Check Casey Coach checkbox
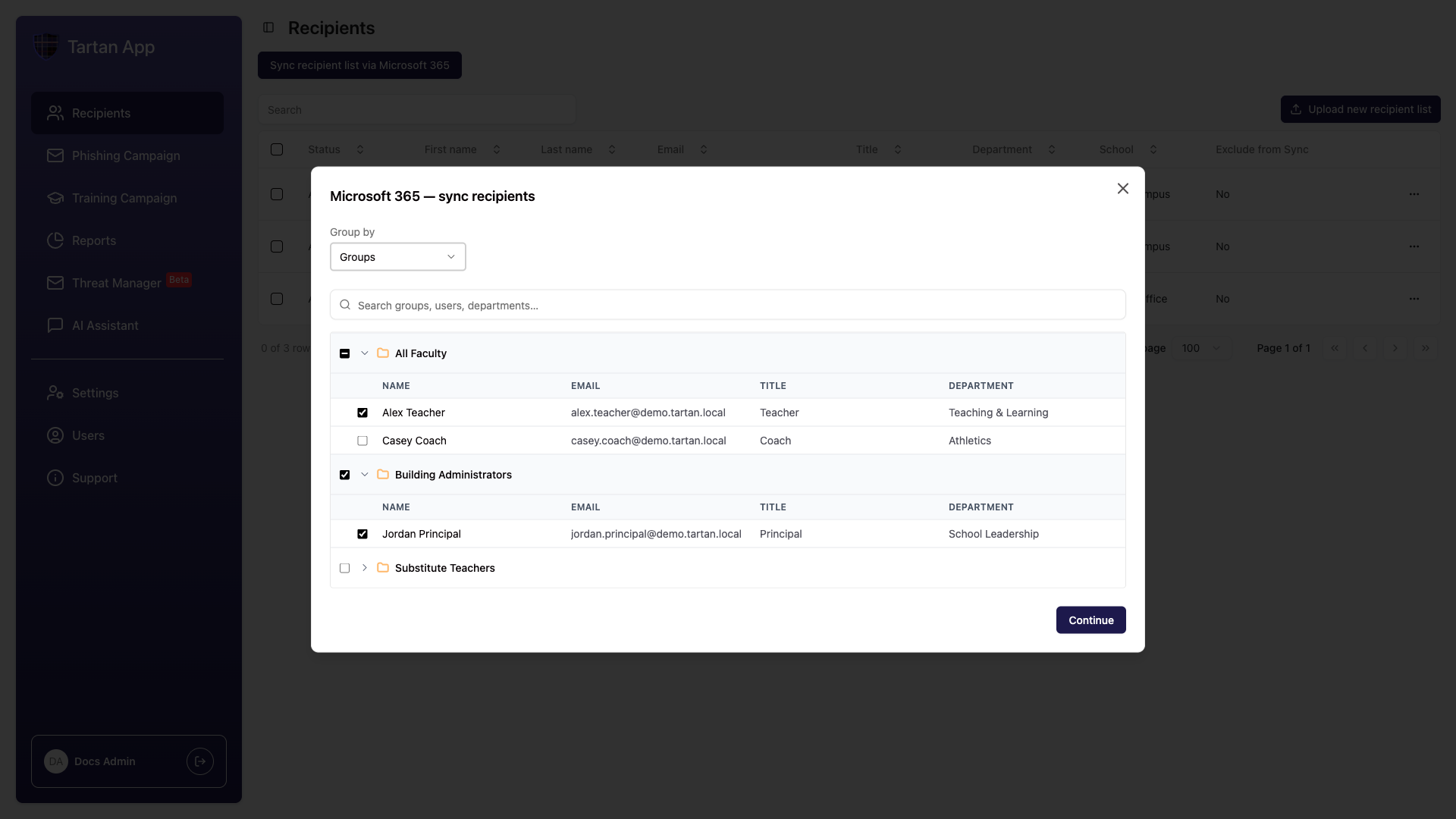 (362, 441)
